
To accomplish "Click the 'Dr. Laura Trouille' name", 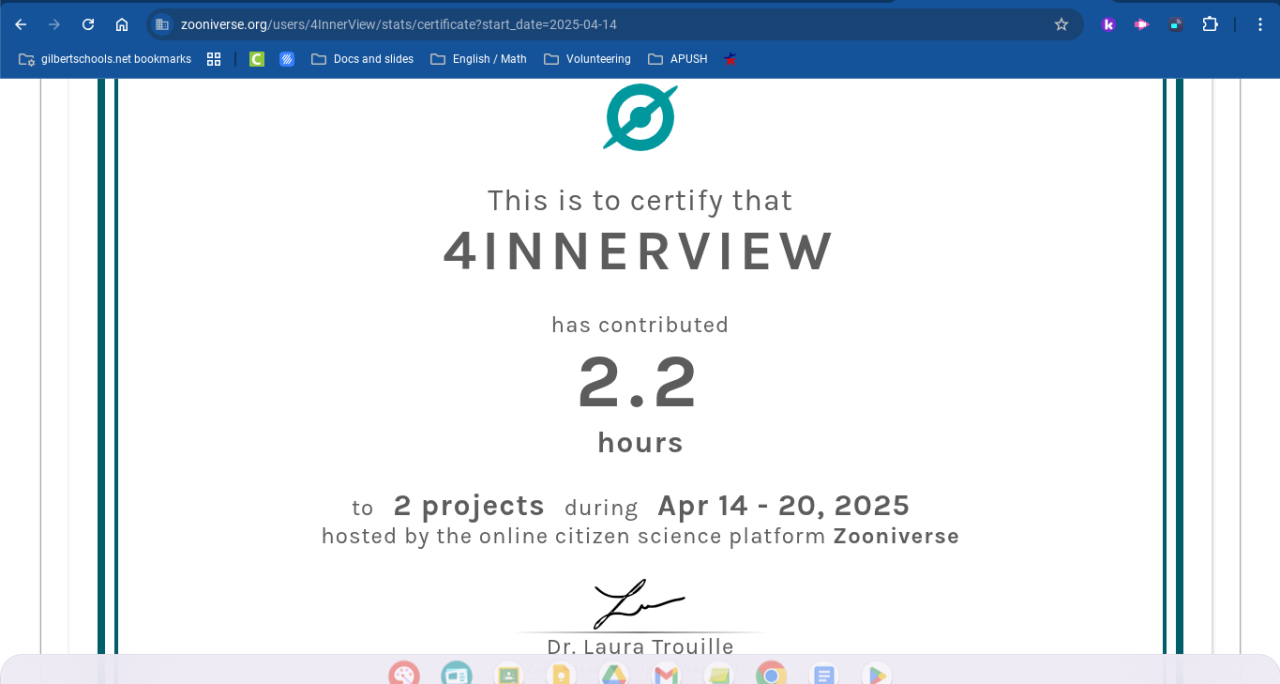I will (640, 646).
